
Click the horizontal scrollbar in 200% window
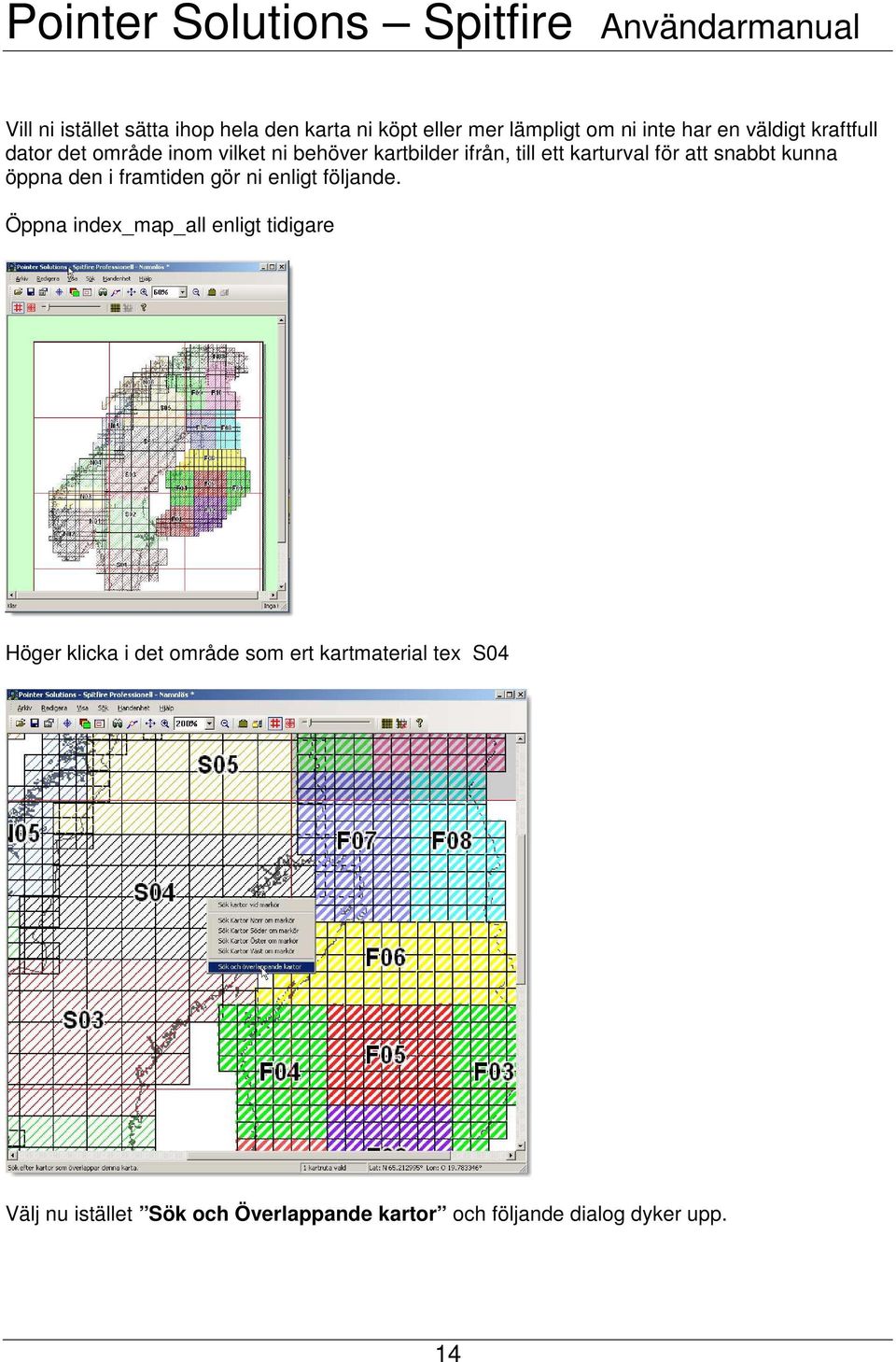click(261, 1156)
